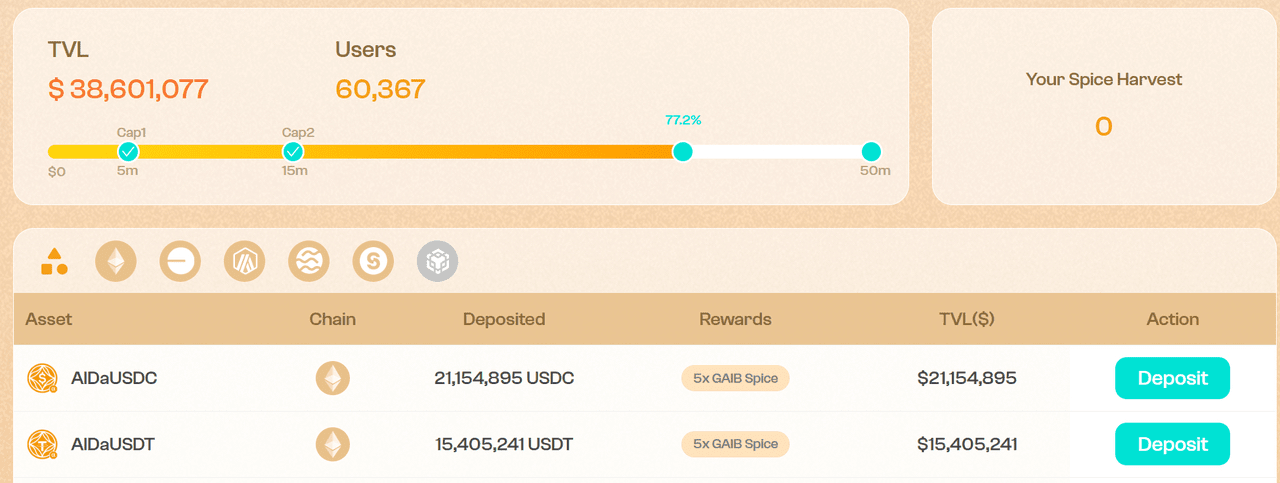
Task: Click the AIDaUSDC asset logo
Action: (x=43, y=378)
